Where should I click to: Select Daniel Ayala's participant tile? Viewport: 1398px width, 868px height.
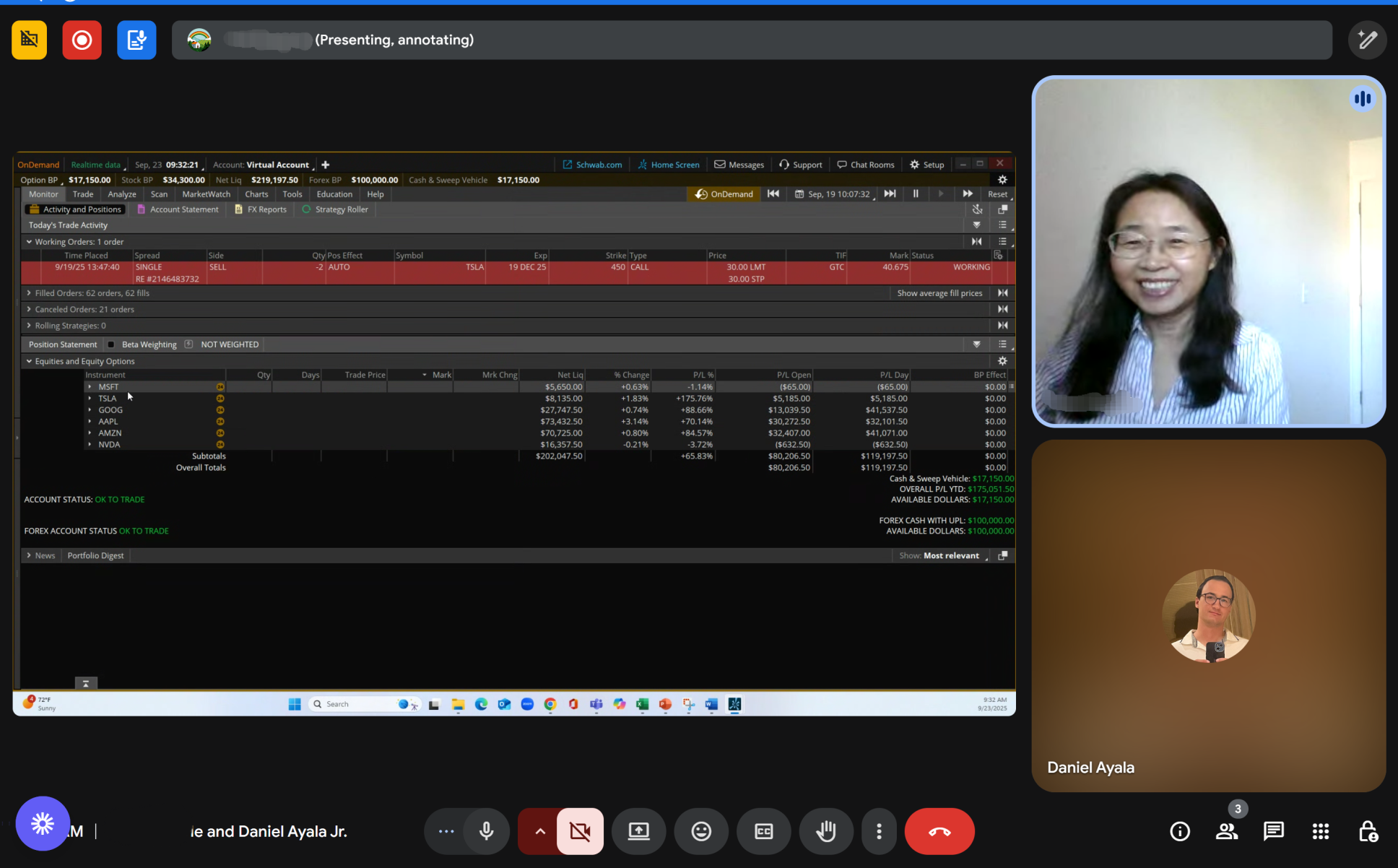pyautogui.click(x=1208, y=615)
